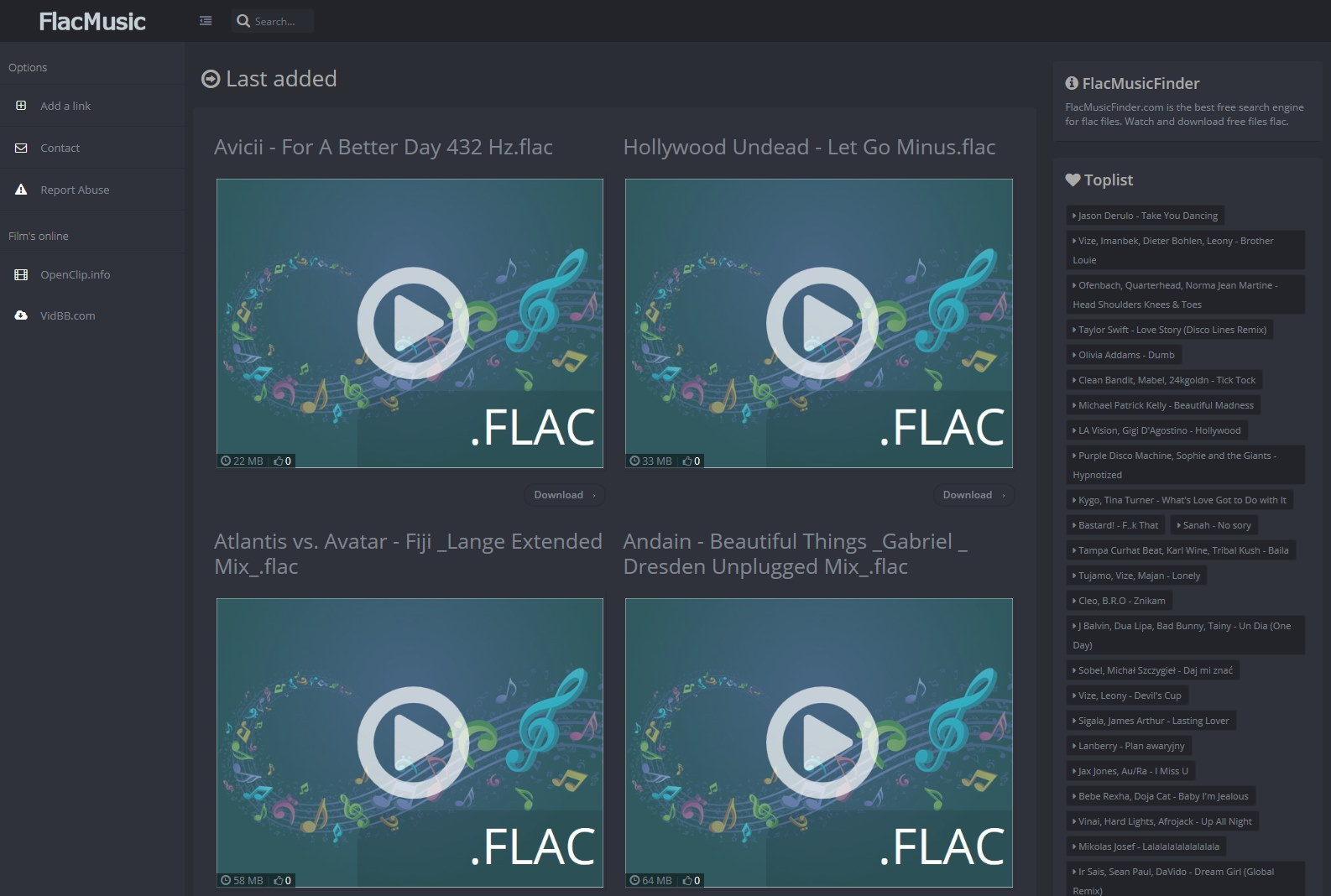This screenshot has height=896, width=1331.
Task: Open Vize, Leony - Devil's Cup
Action: point(1127,695)
